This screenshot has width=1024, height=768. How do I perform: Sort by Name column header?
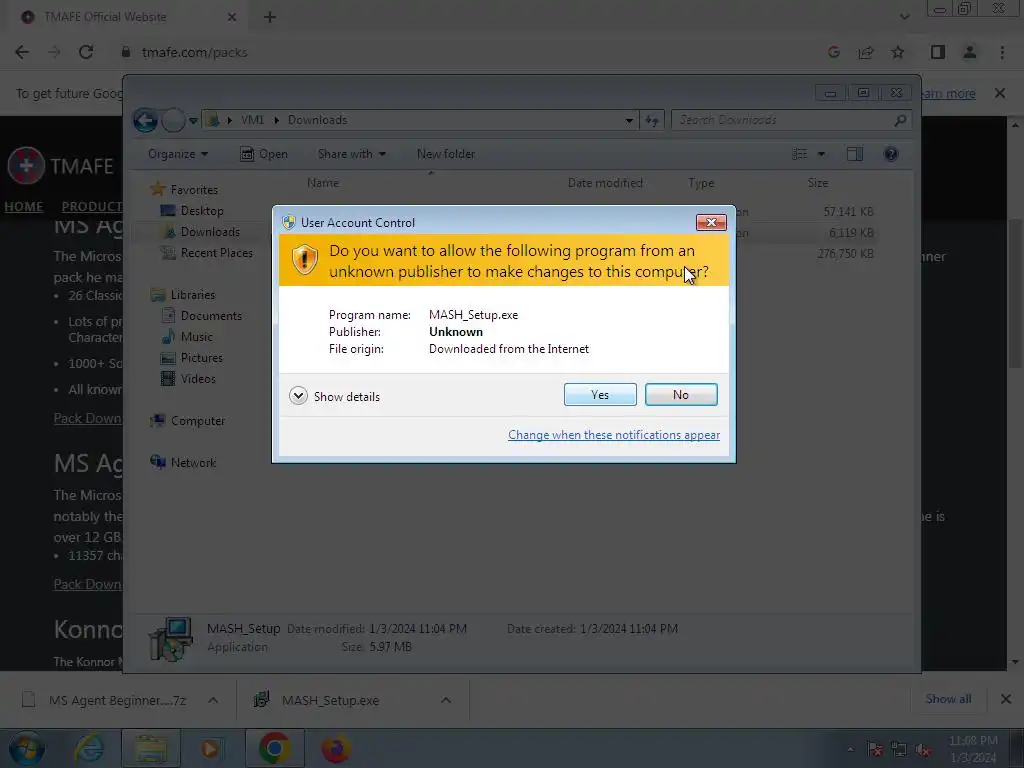[x=323, y=183]
